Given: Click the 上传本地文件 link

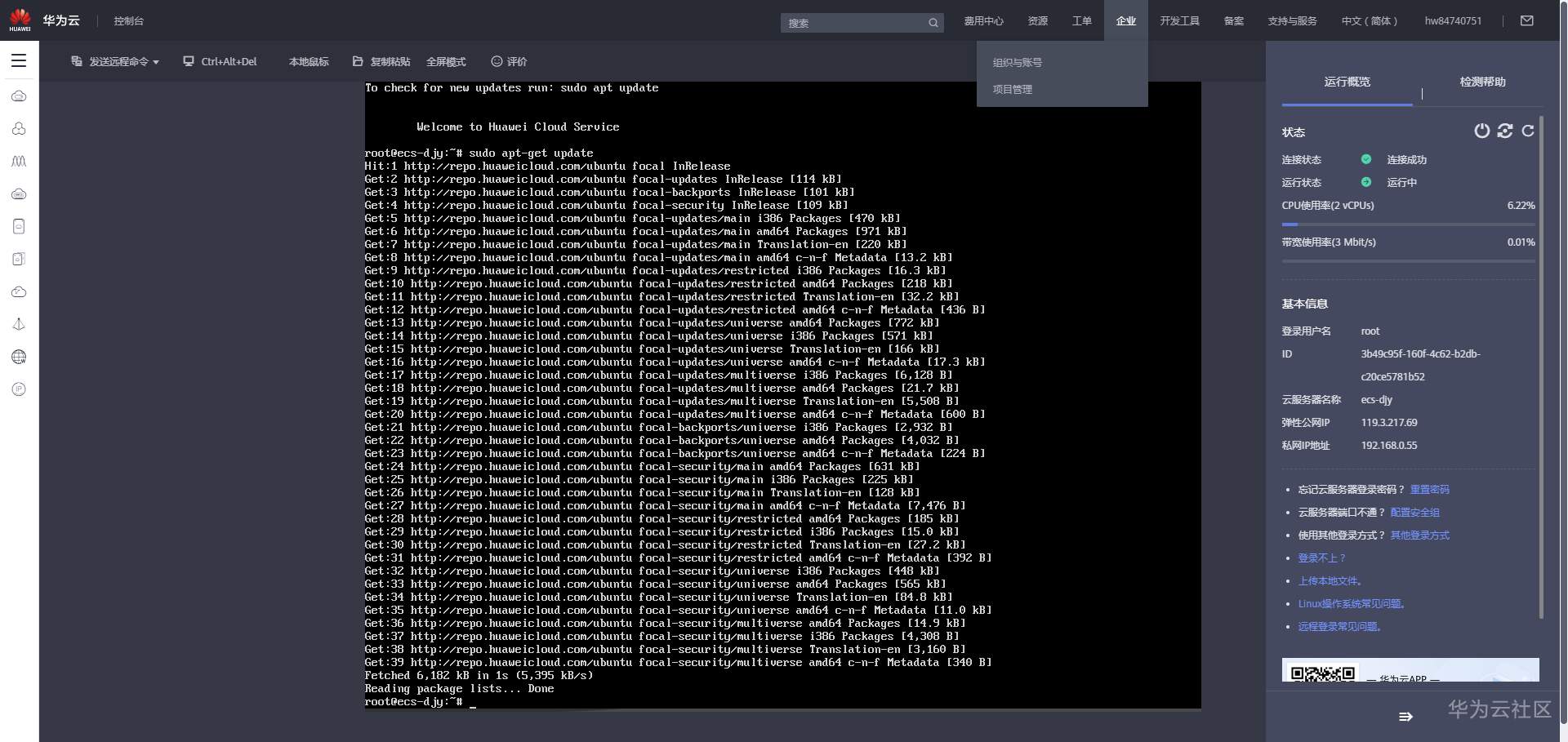Looking at the screenshot, I should coord(1330,581).
